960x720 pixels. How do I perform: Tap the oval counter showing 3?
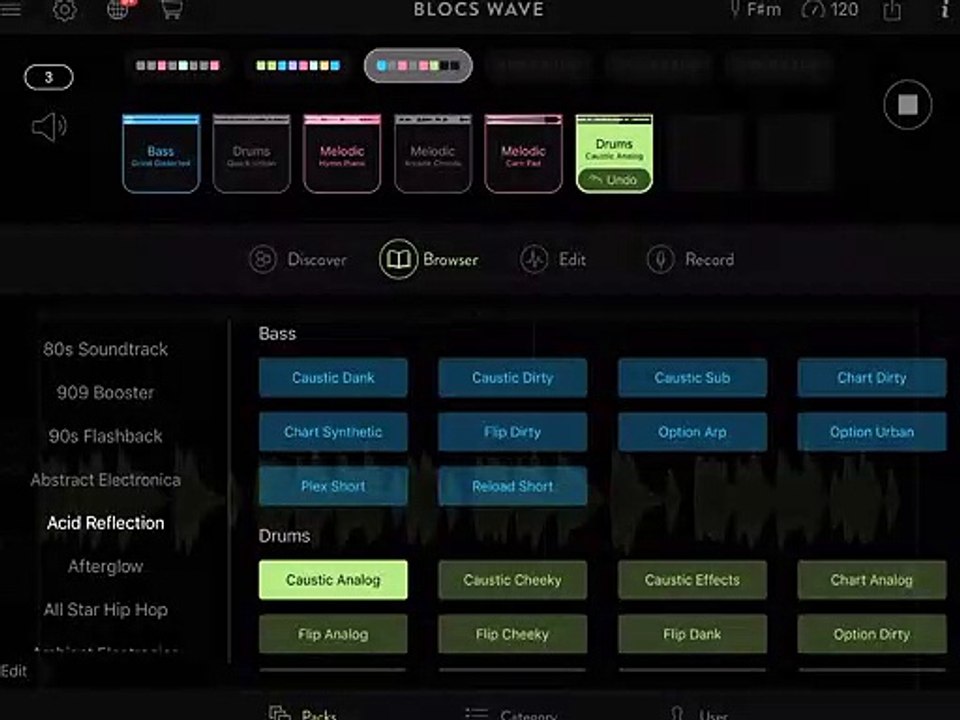point(48,77)
